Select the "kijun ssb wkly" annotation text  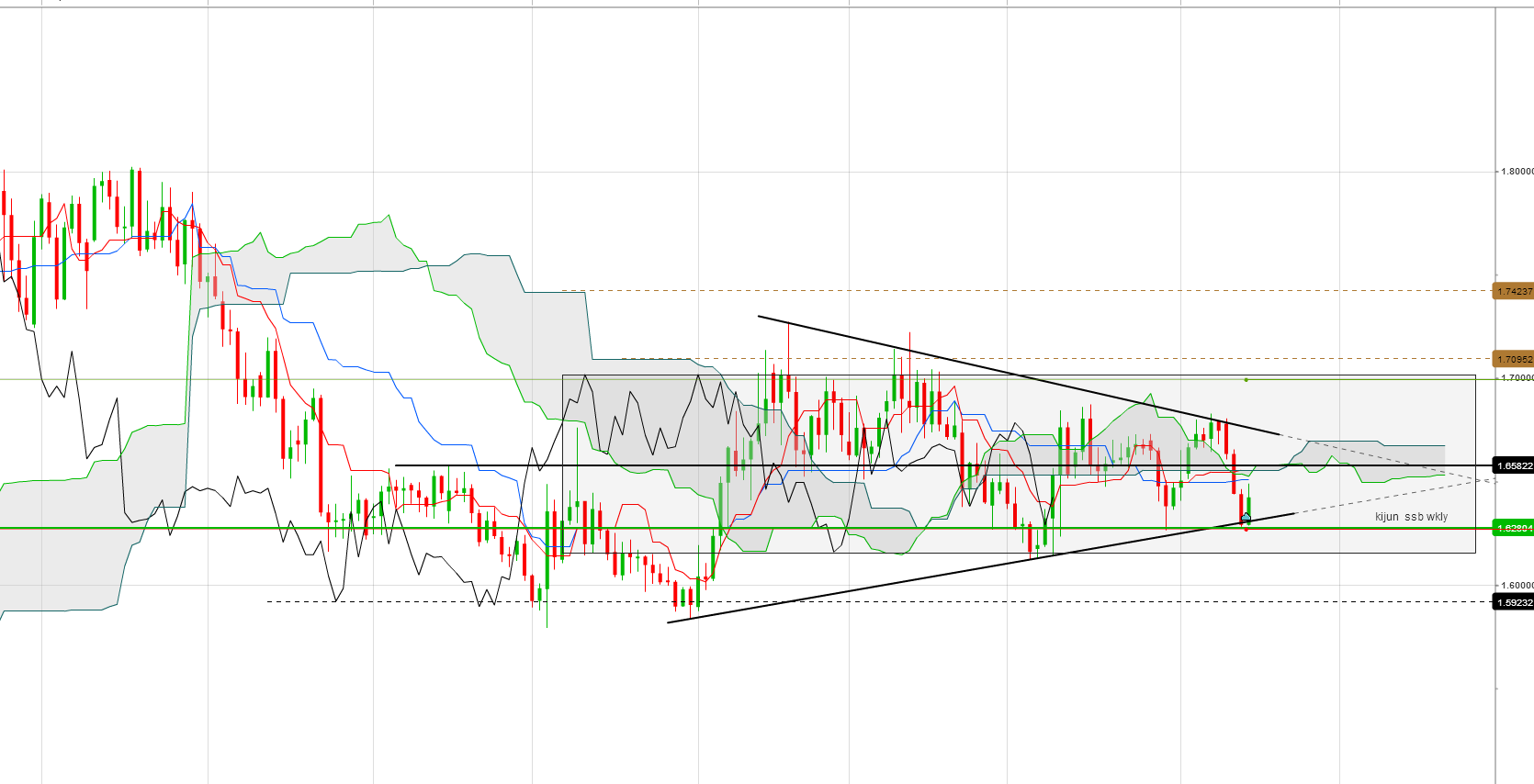[x=1411, y=517]
